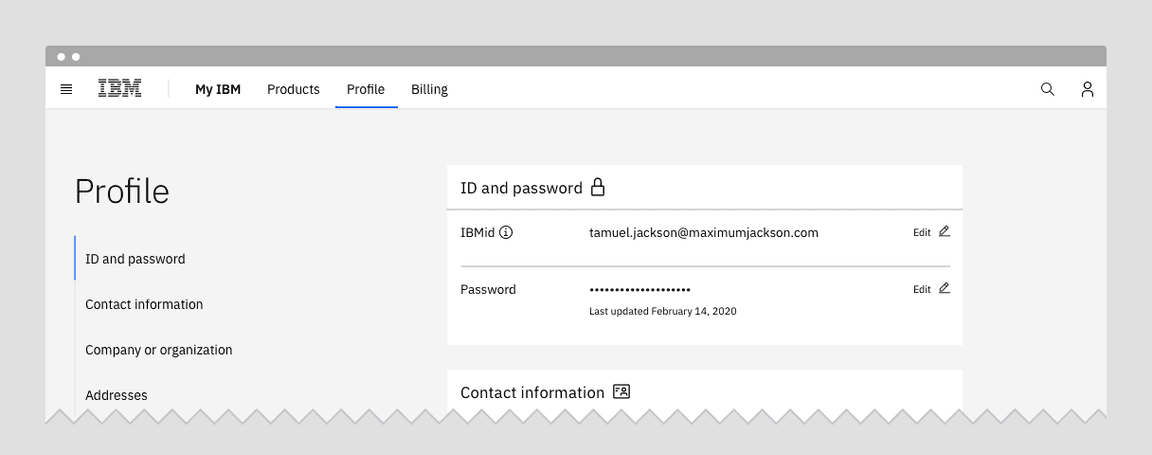Select ID and password in sidebar
This screenshot has width=1152, height=455.
click(135, 259)
